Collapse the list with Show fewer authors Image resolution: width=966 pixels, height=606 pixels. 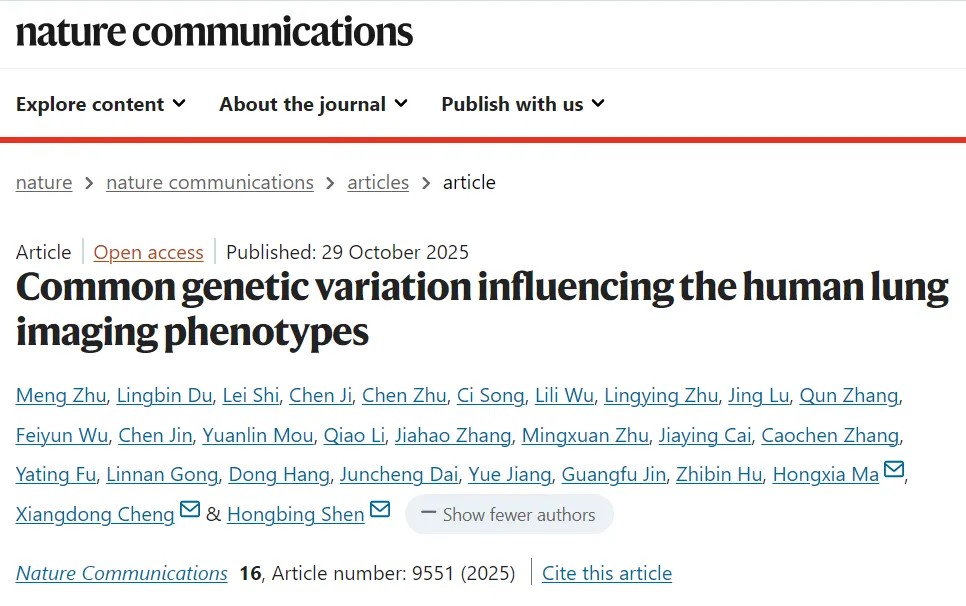[509, 515]
